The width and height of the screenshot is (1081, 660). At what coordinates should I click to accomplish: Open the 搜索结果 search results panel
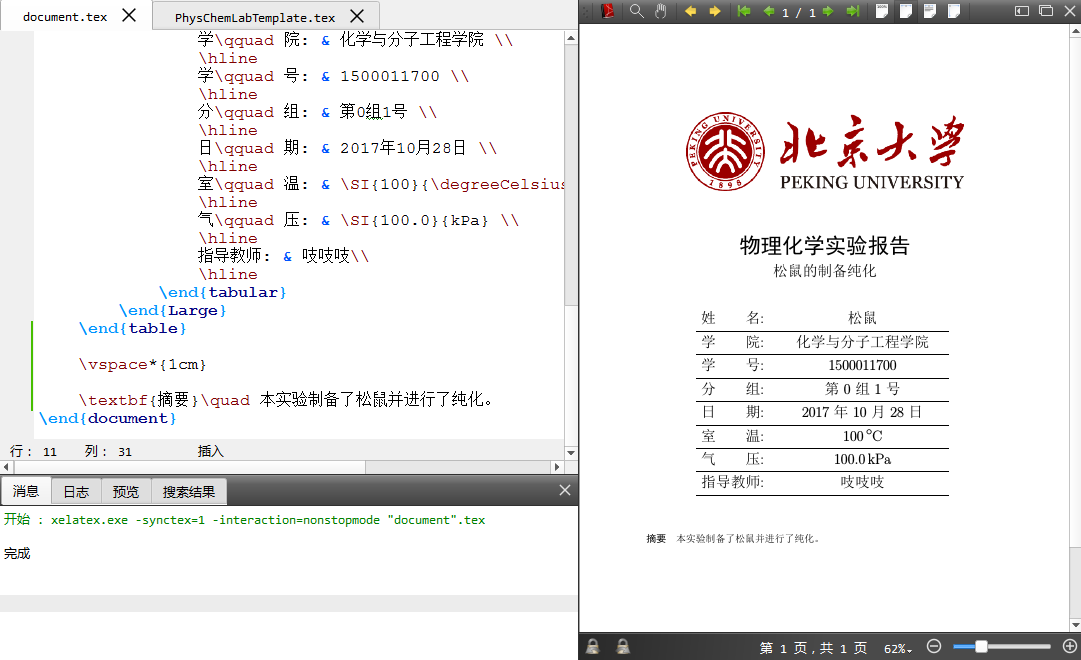(x=188, y=490)
